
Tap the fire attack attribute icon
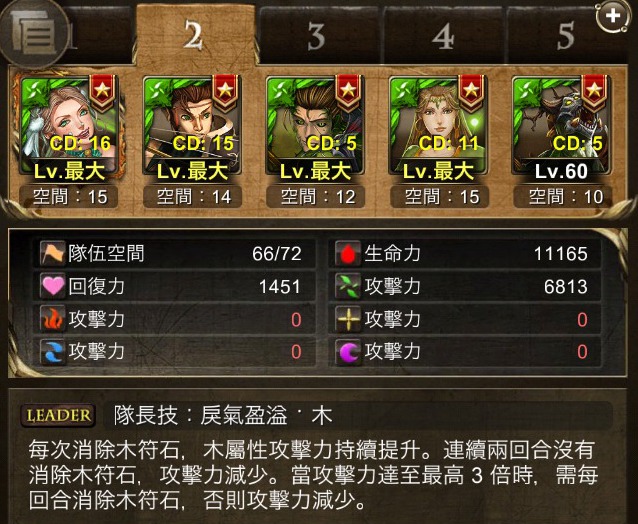tap(53, 319)
